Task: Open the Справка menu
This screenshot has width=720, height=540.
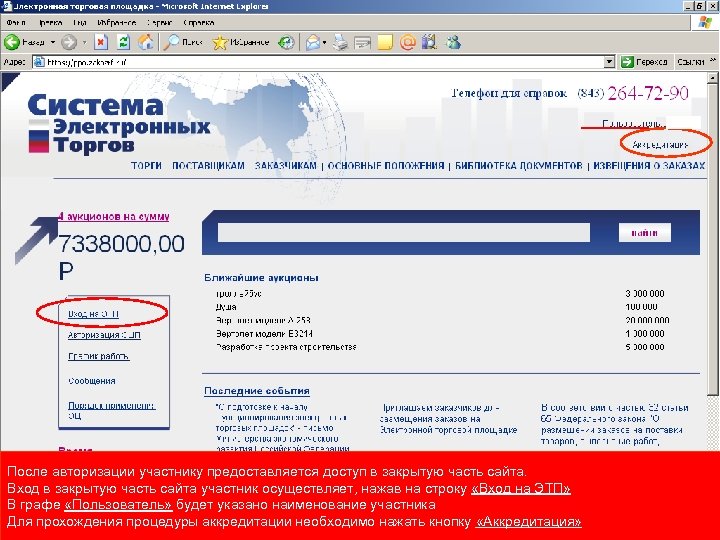Action: [x=198, y=22]
